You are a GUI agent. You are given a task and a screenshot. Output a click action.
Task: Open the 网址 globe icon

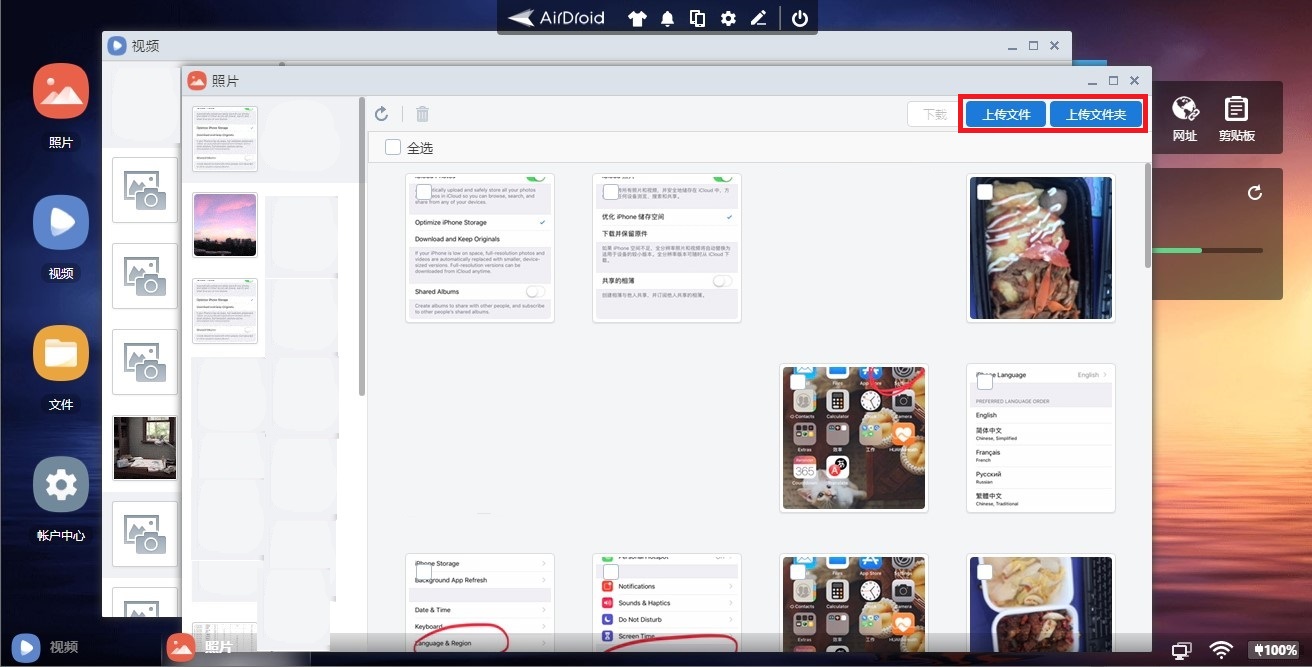[x=1185, y=109]
